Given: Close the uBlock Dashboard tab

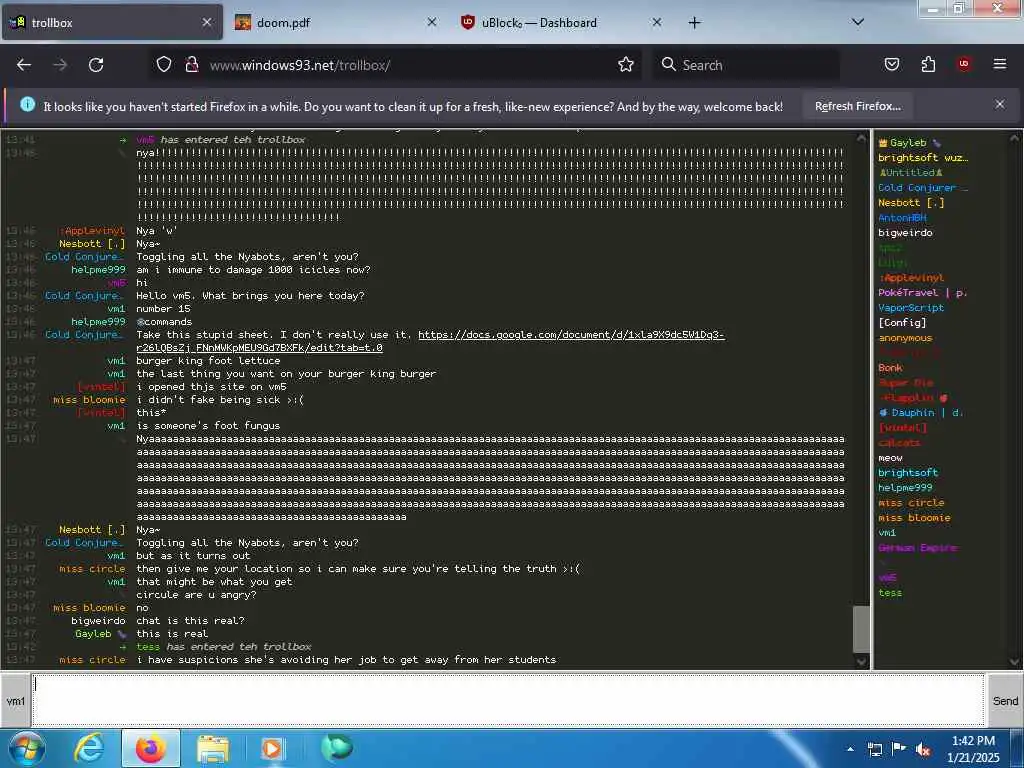Looking at the screenshot, I should (657, 22).
